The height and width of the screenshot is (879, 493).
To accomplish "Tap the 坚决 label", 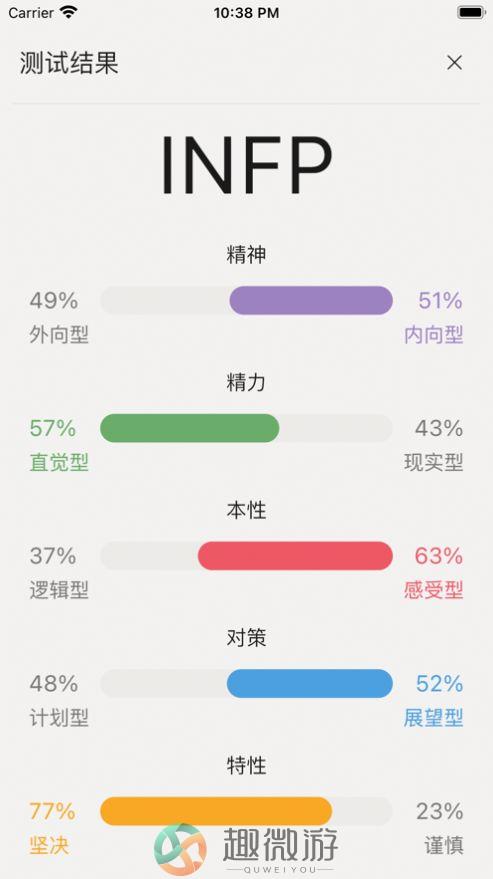I will click(x=49, y=845).
